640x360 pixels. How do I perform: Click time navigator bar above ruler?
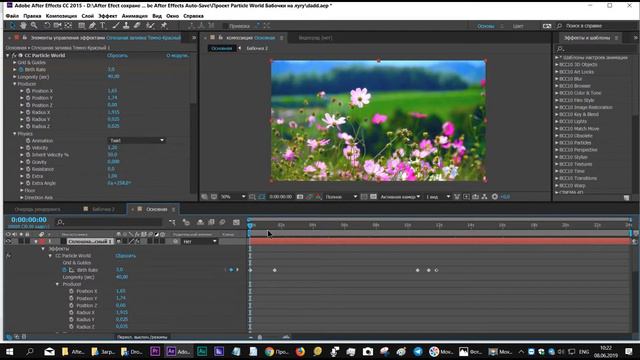coord(440,220)
